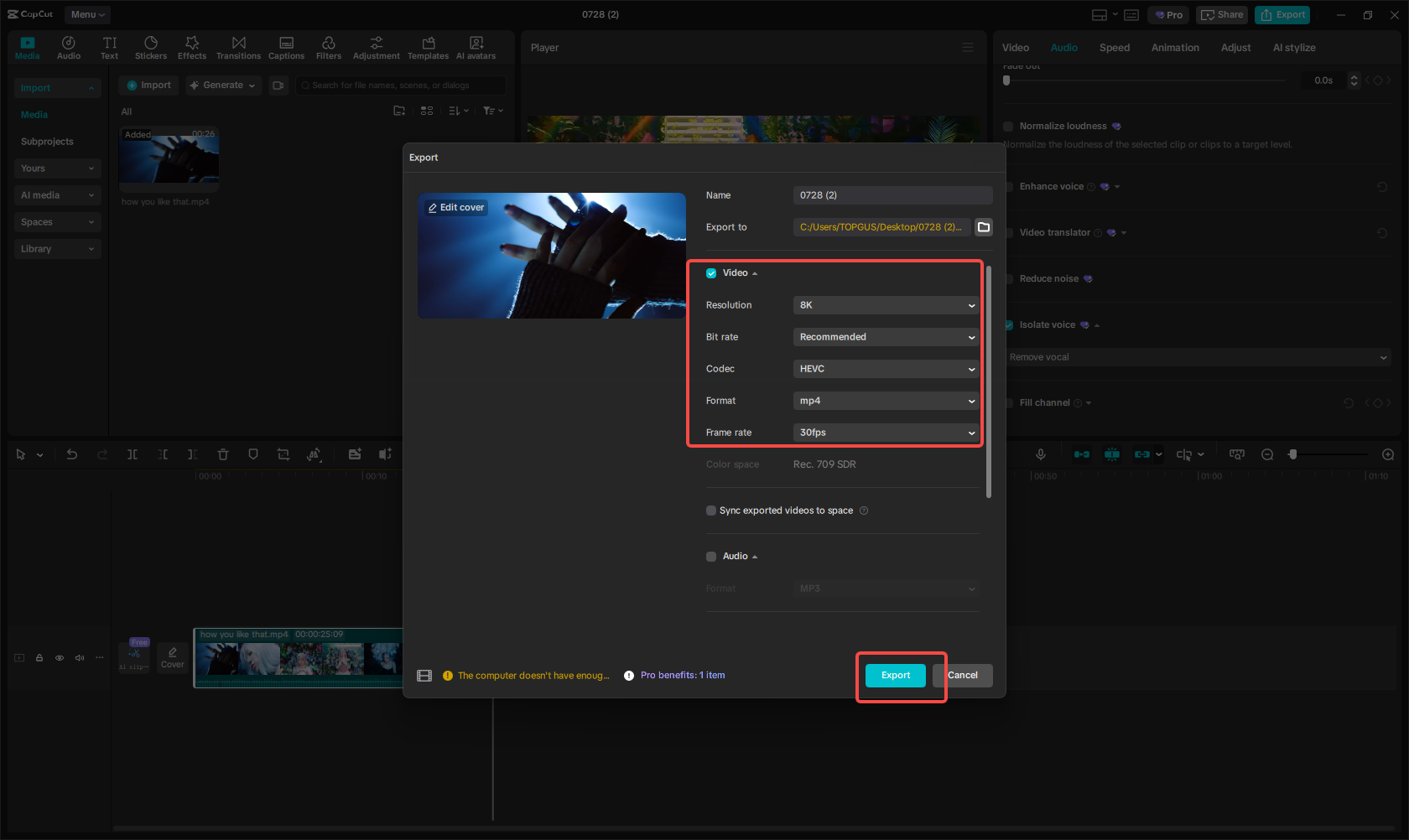This screenshot has height=840, width=1409.
Task: Select the Crop tool in the timeline toolbar
Action: pos(283,454)
